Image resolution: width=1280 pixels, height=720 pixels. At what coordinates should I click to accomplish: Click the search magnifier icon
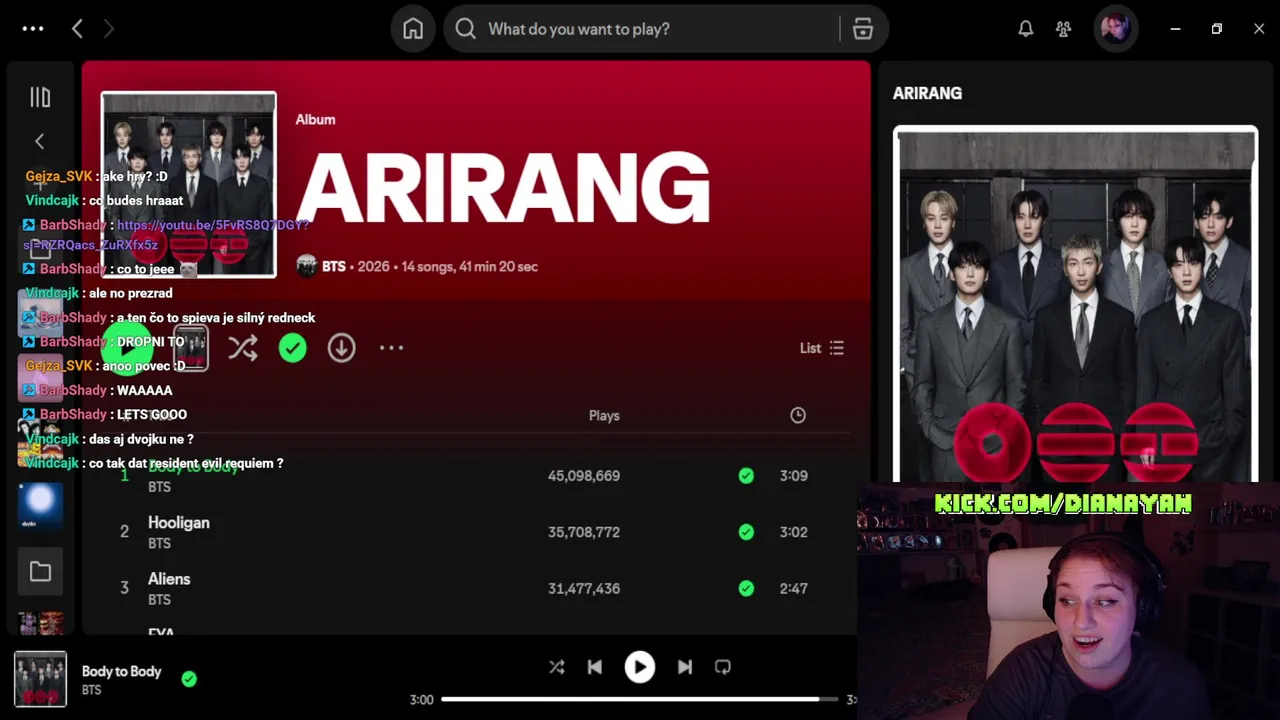[x=466, y=29]
